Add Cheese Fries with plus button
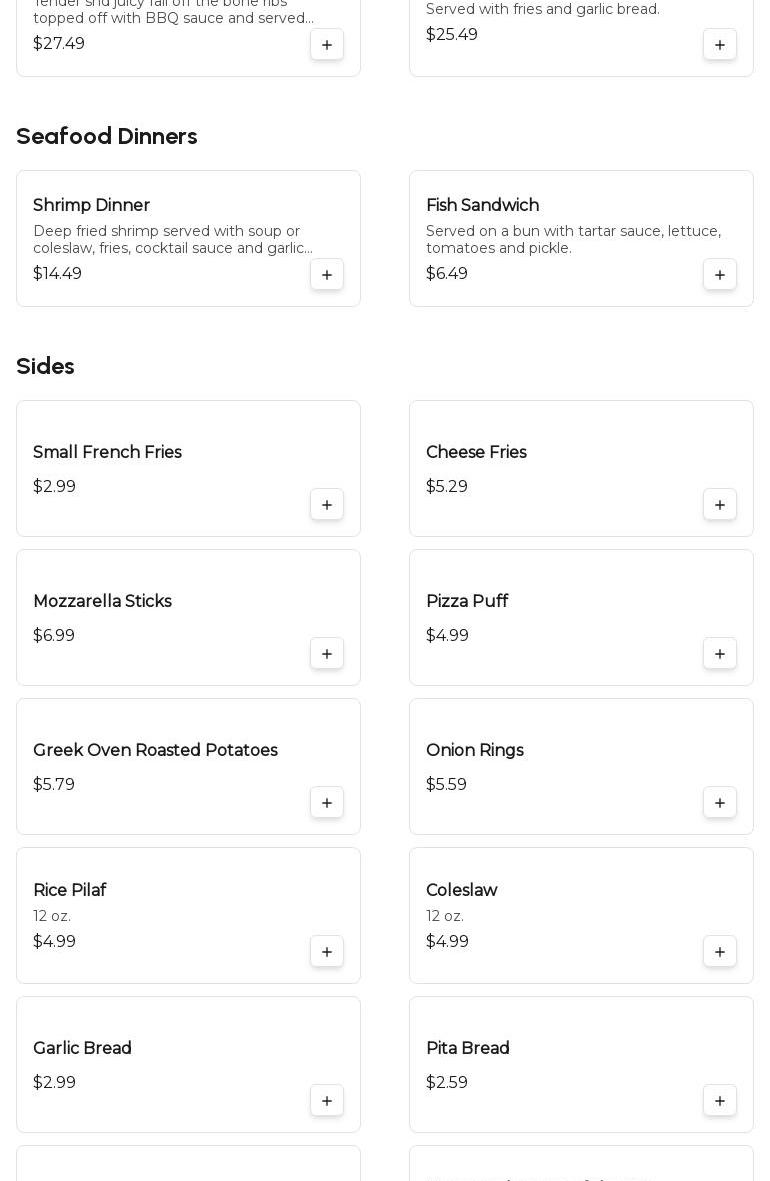770x1181 pixels. (x=720, y=505)
